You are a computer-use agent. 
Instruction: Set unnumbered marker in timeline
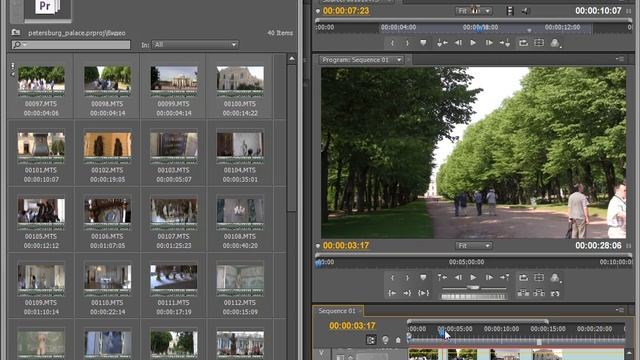[398, 340]
